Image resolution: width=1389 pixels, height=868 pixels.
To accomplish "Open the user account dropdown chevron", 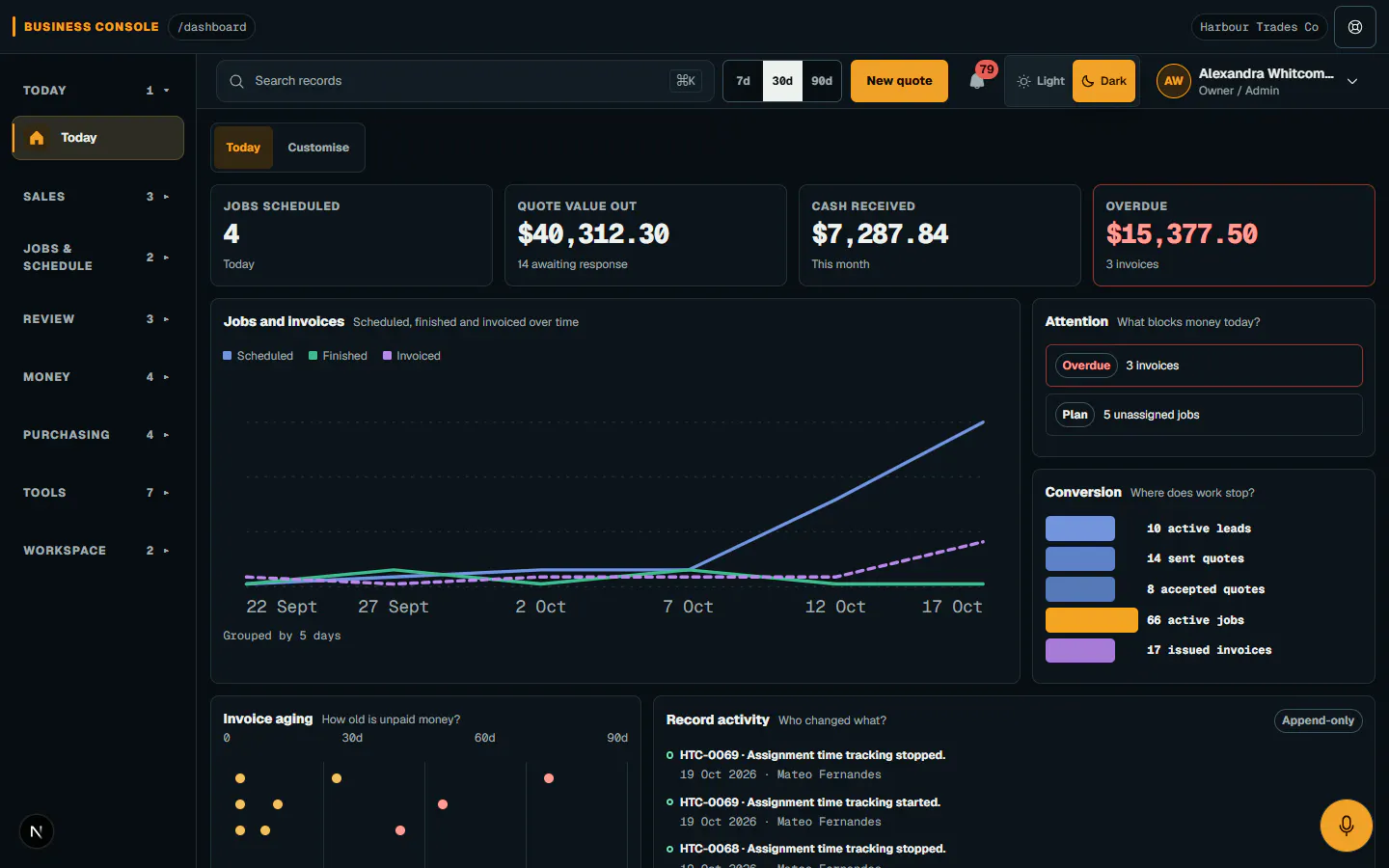I will tap(1352, 81).
